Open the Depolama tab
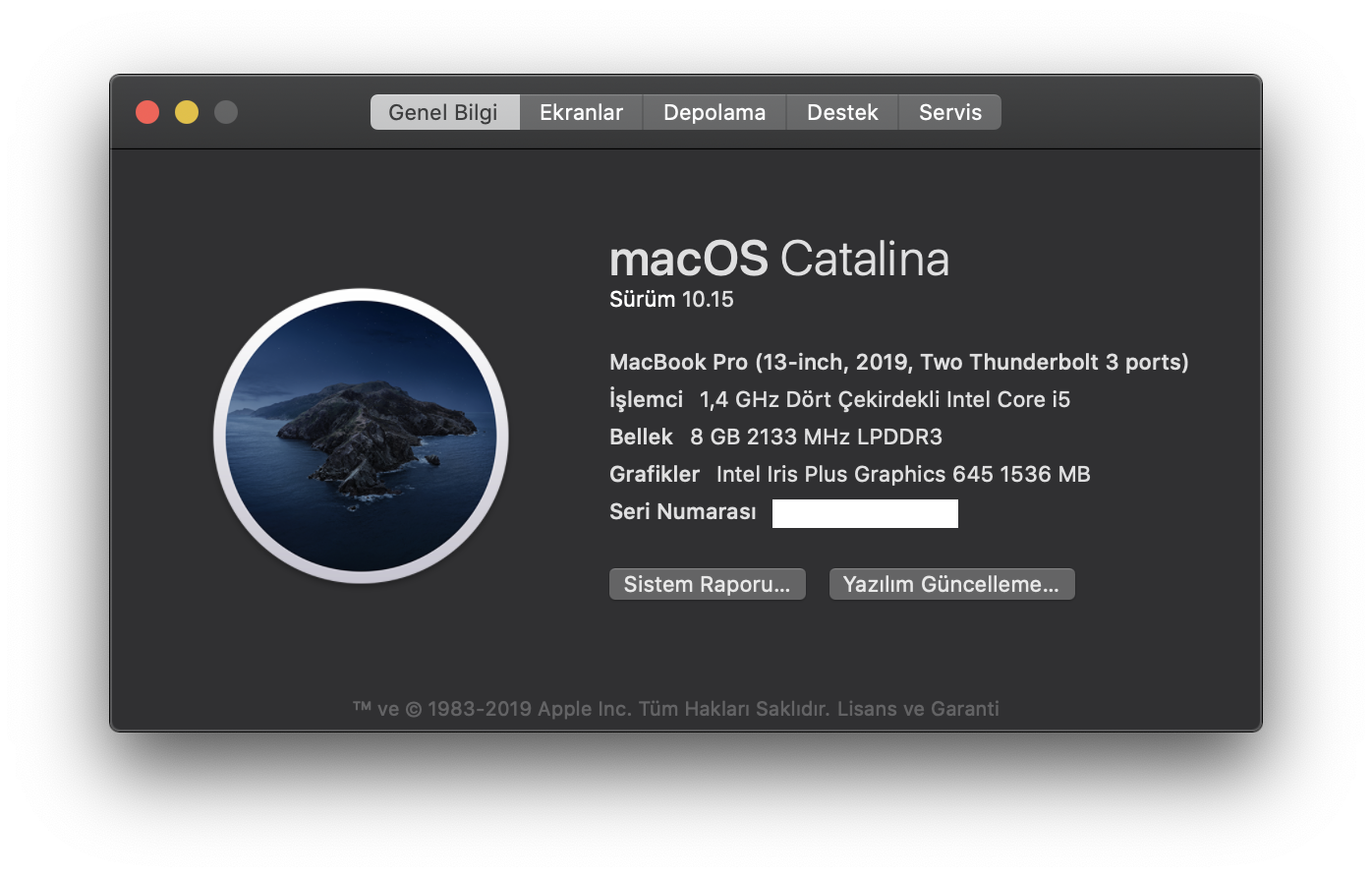Viewport: 1372px width, 877px height. point(715,112)
